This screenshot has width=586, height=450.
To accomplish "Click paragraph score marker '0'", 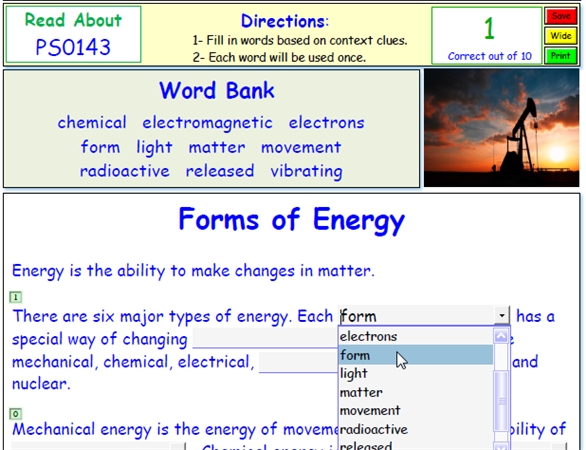I will (15, 414).
